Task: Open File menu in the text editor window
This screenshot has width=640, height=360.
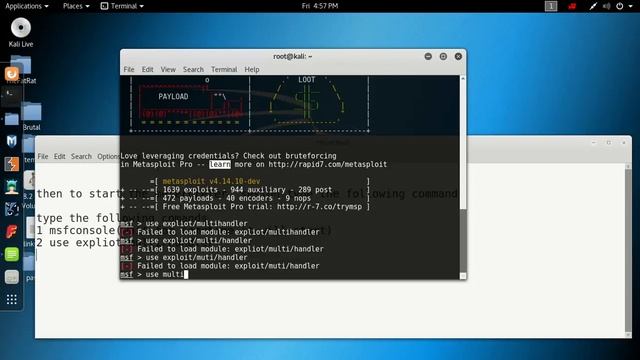Action: coord(43,156)
